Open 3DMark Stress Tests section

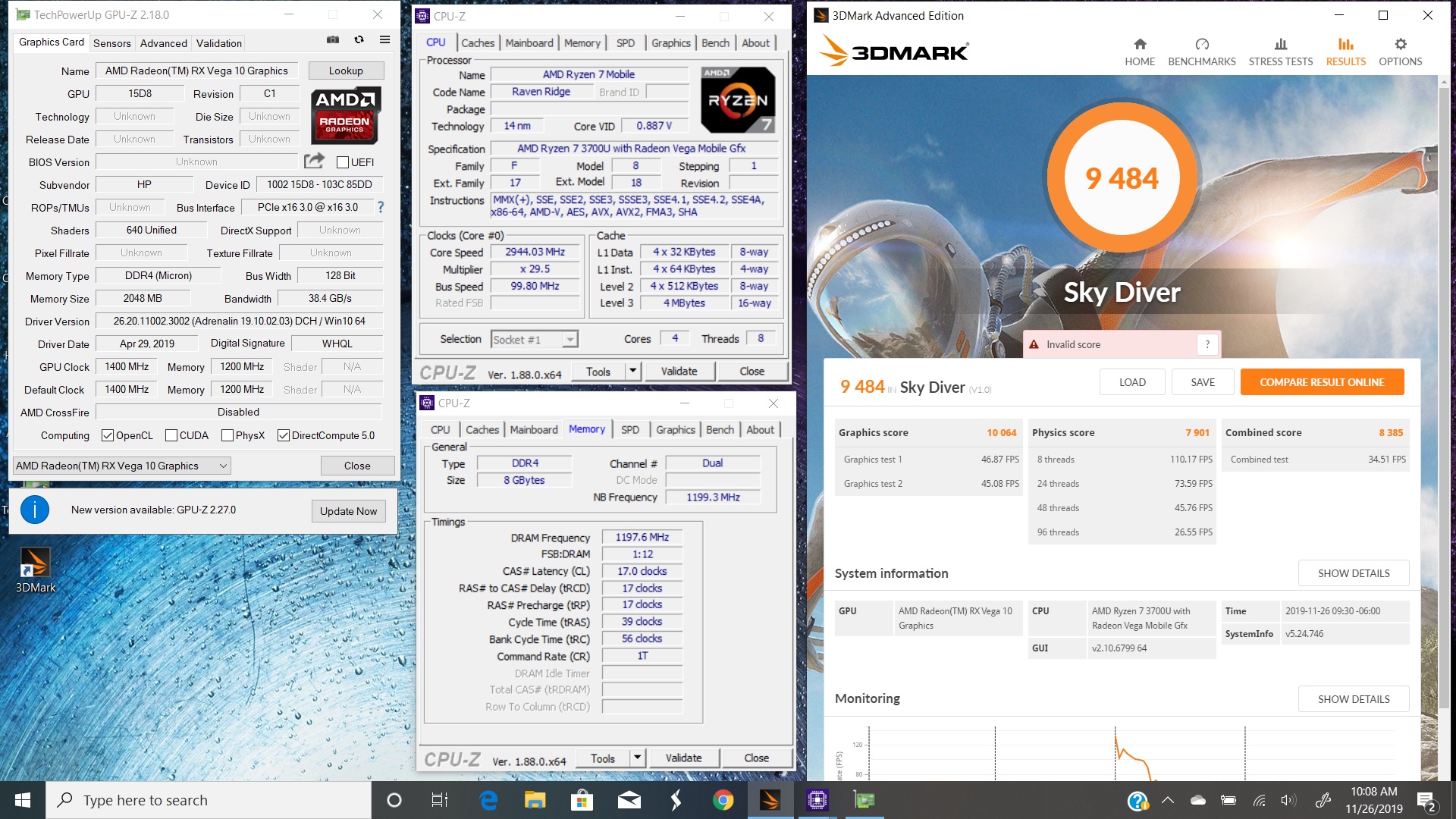[1280, 52]
